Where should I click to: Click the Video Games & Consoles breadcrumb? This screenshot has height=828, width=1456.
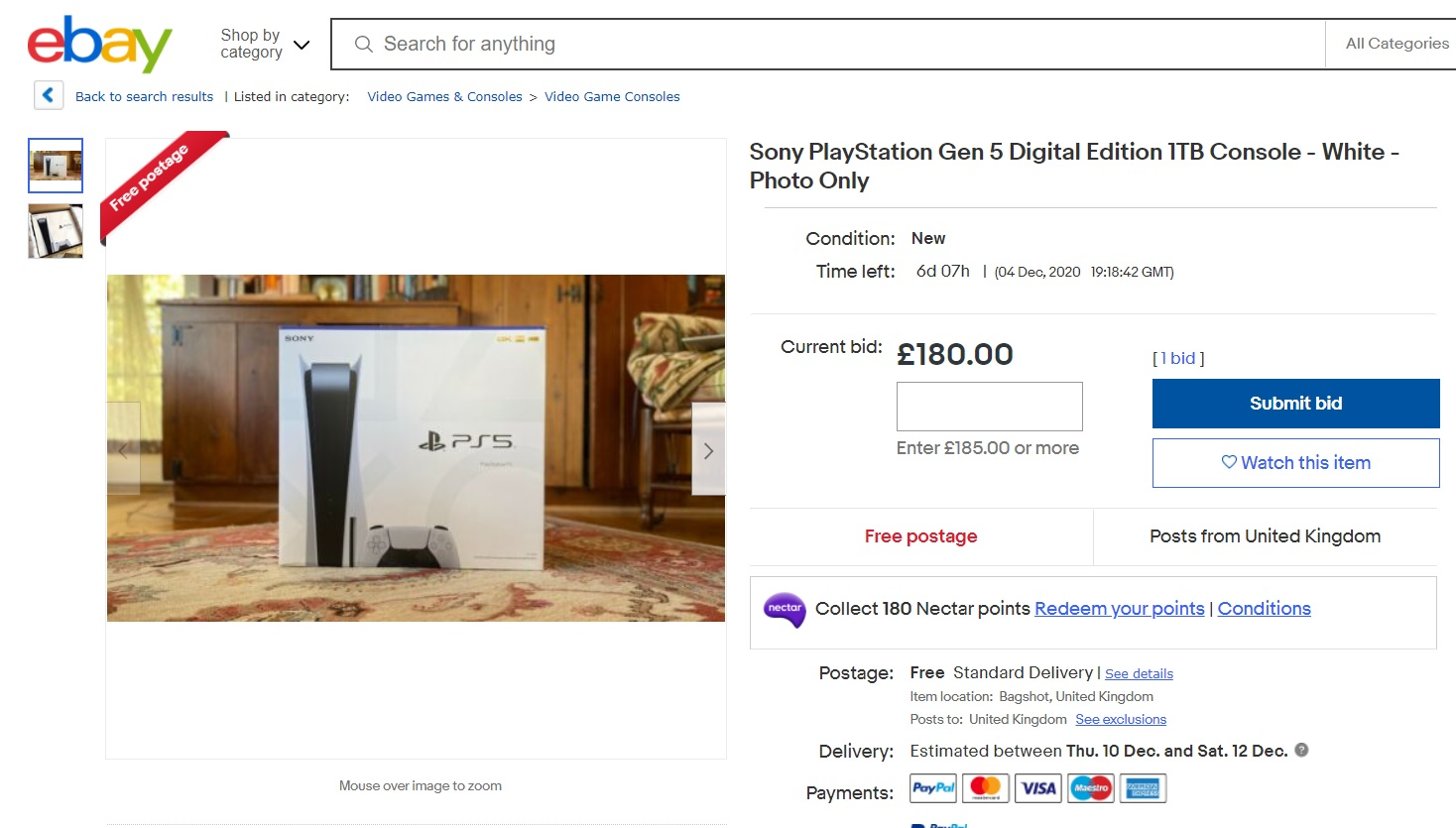[x=443, y=96]
